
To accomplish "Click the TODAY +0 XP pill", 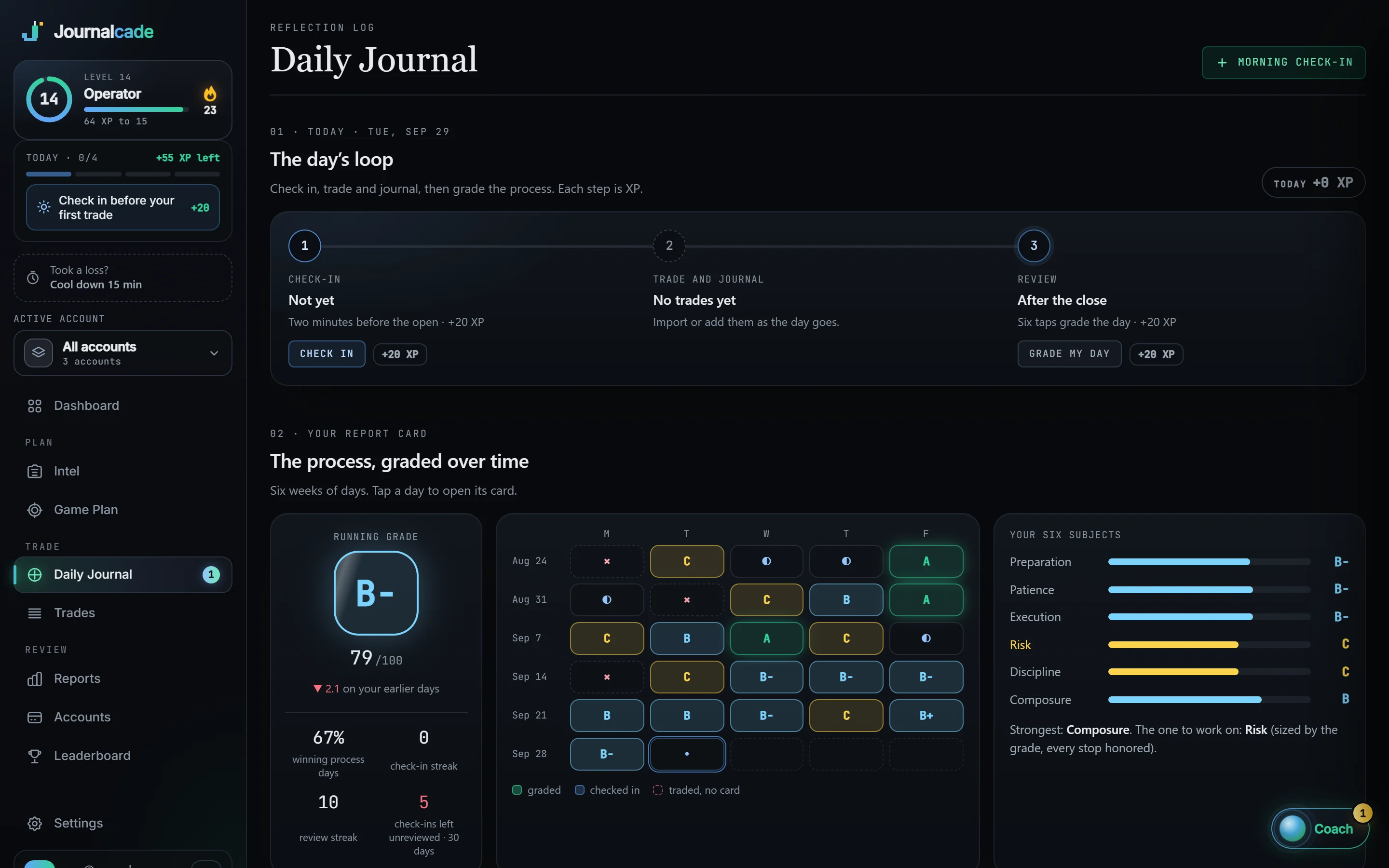I will click(x=1313, y=183).
